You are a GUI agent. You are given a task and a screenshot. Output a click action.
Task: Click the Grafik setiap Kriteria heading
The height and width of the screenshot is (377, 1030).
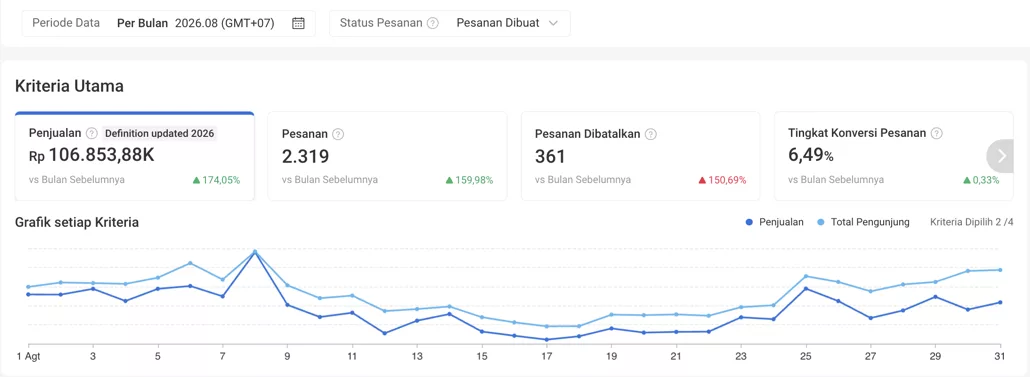pyautogui.click(x=77, y=223)
